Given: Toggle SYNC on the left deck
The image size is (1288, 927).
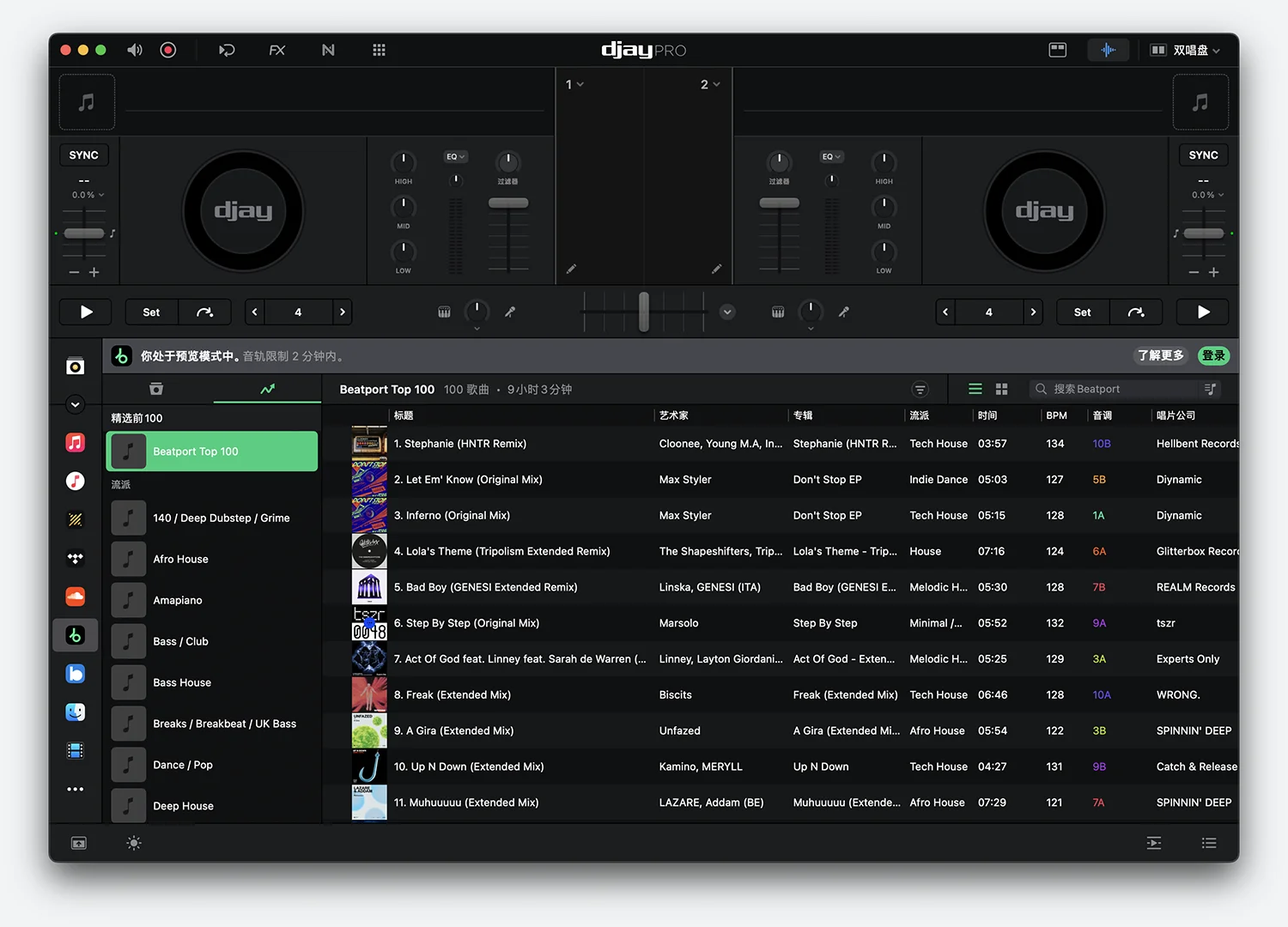Looking at the screenshot, I should (x=84, y=155).
